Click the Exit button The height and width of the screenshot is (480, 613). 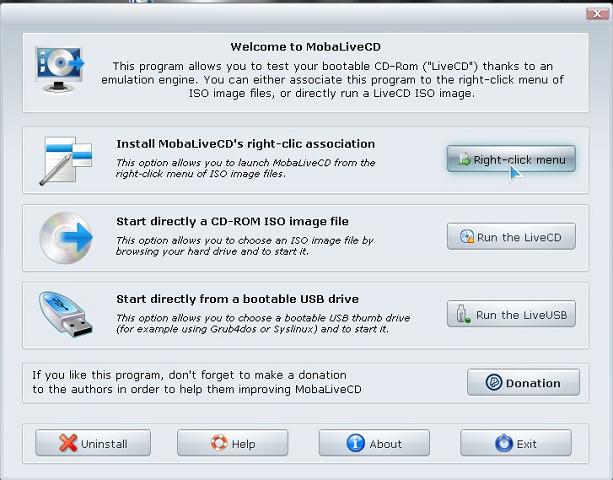(x=516, y=443)
